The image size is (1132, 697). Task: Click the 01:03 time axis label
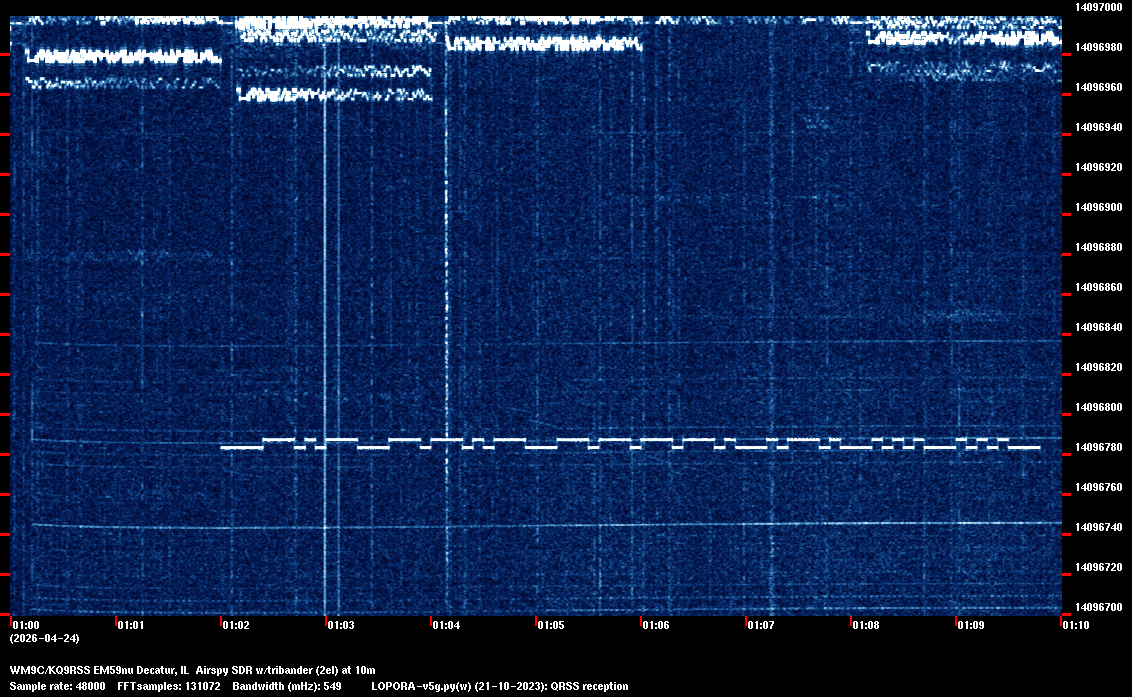coord(340,625)
